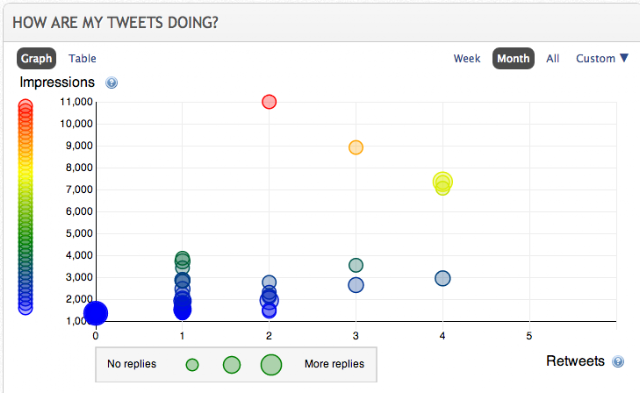This screenshot has width=640, height=393.
Task: Click the largest More replies legend circle
Action: (271, 364)
